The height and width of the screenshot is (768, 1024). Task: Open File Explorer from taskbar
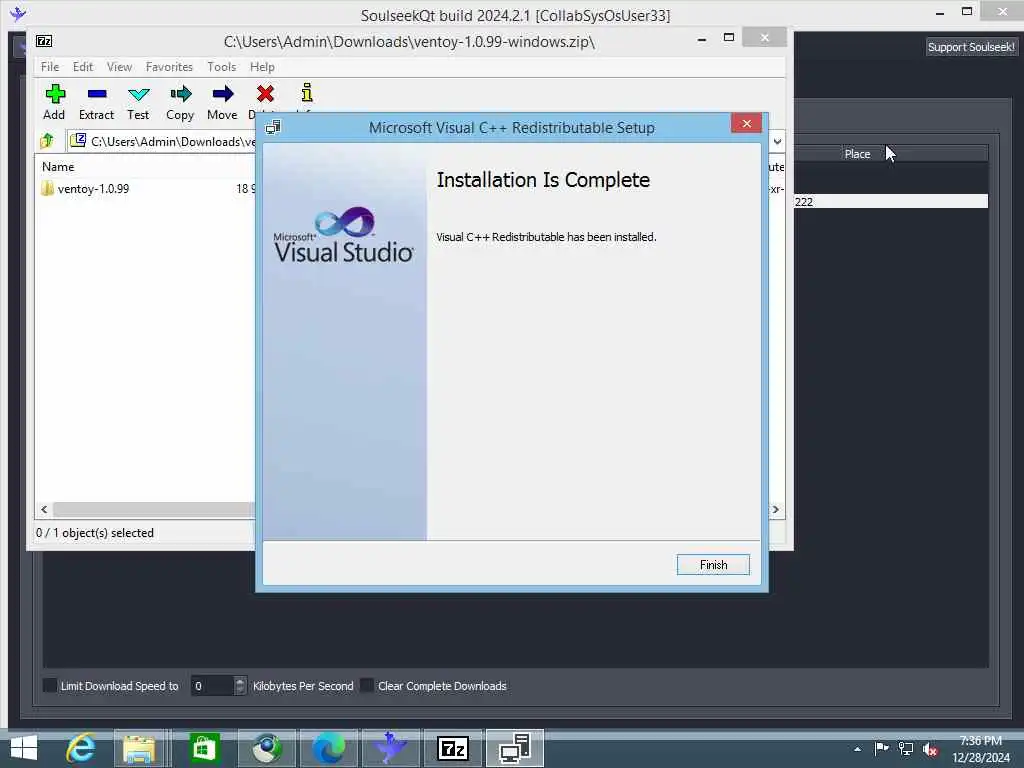point(139,748)
